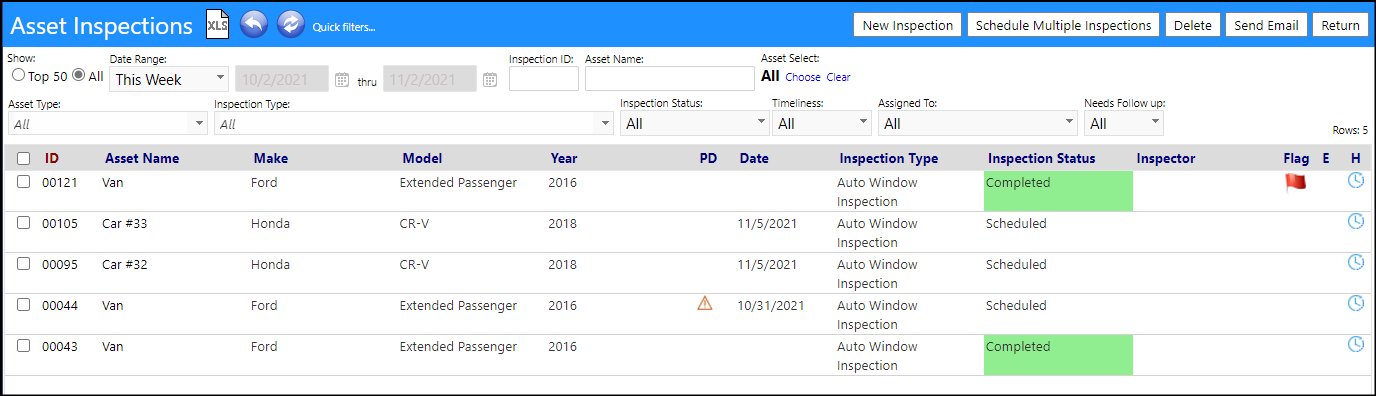The height and width of the screenshot is (396, 1376).
Task: Select the Top 50 radio button
Action: (x=17, y=75)
